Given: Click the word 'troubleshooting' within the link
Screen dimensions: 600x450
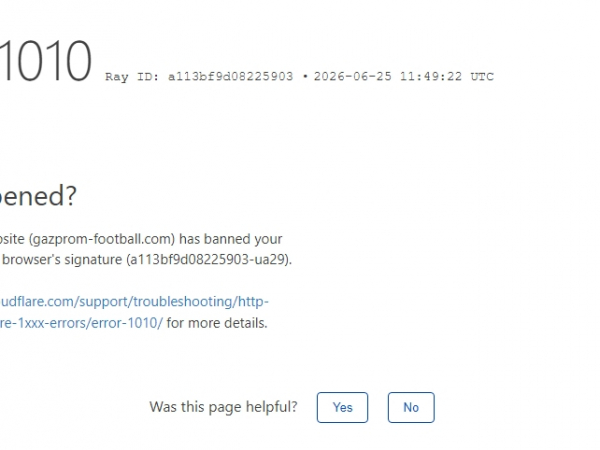Looking at the screenshot, I should pos(182,302).
